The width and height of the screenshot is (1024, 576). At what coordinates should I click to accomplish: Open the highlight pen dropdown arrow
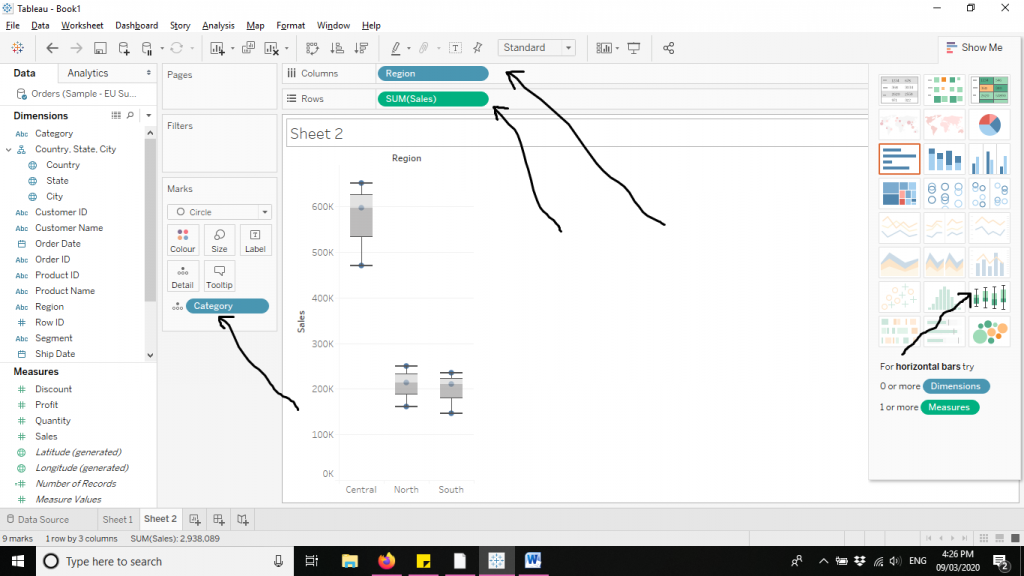(409, 48)
